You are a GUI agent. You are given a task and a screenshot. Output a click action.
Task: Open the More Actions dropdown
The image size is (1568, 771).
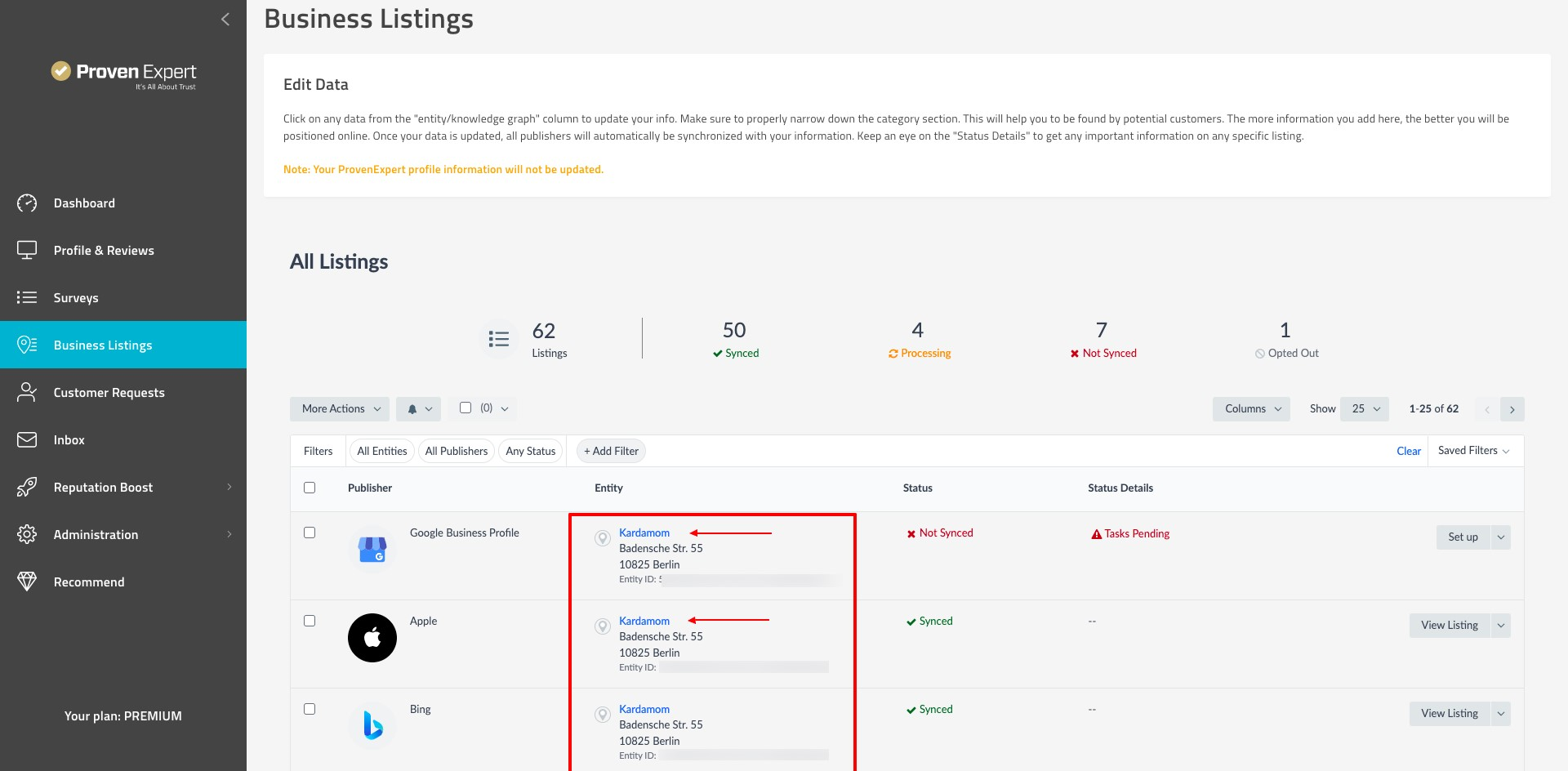coord(340,409)
